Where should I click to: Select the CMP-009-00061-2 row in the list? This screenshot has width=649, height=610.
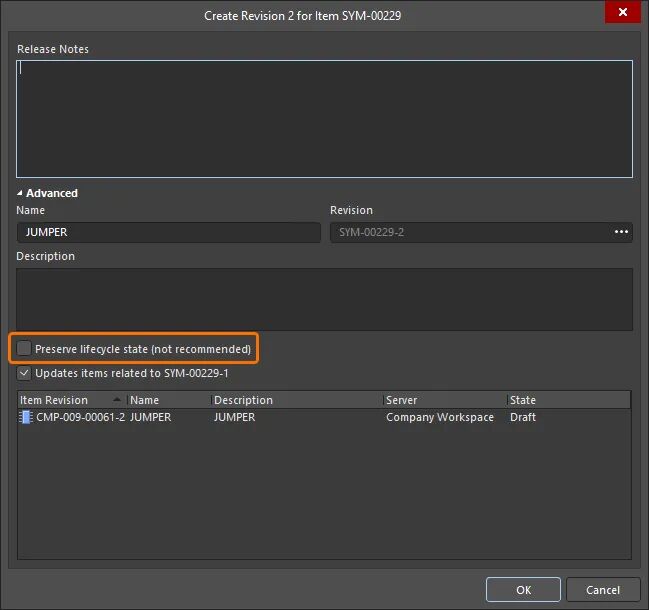(80, 417)
